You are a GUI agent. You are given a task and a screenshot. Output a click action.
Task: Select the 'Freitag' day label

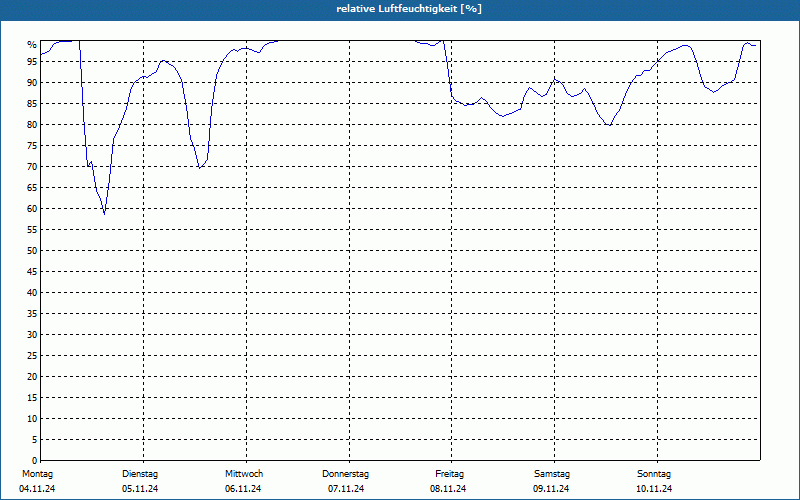click(x=449, y=474)
